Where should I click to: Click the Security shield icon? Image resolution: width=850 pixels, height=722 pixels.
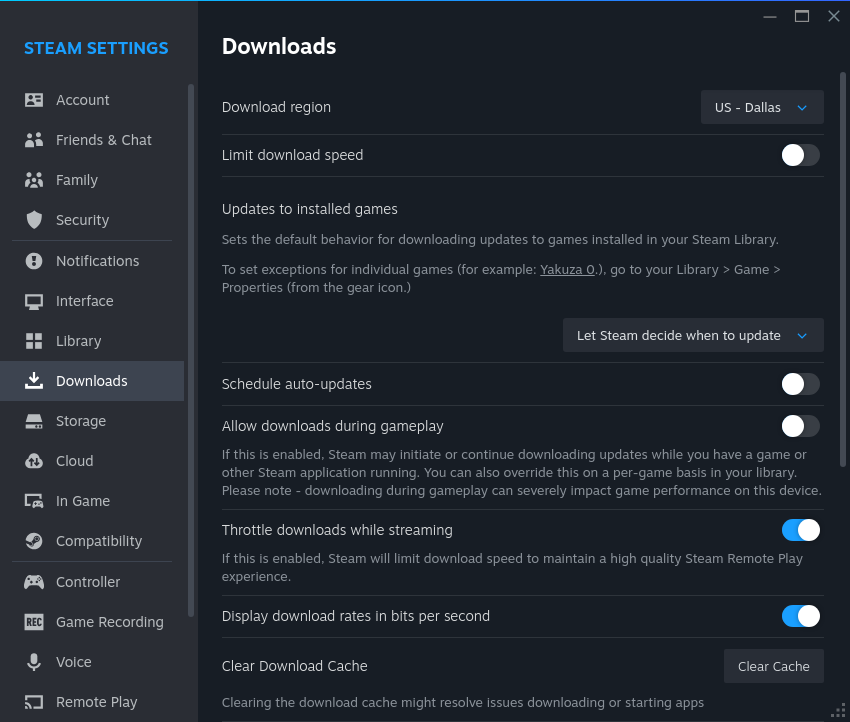[x=34, y=220]
